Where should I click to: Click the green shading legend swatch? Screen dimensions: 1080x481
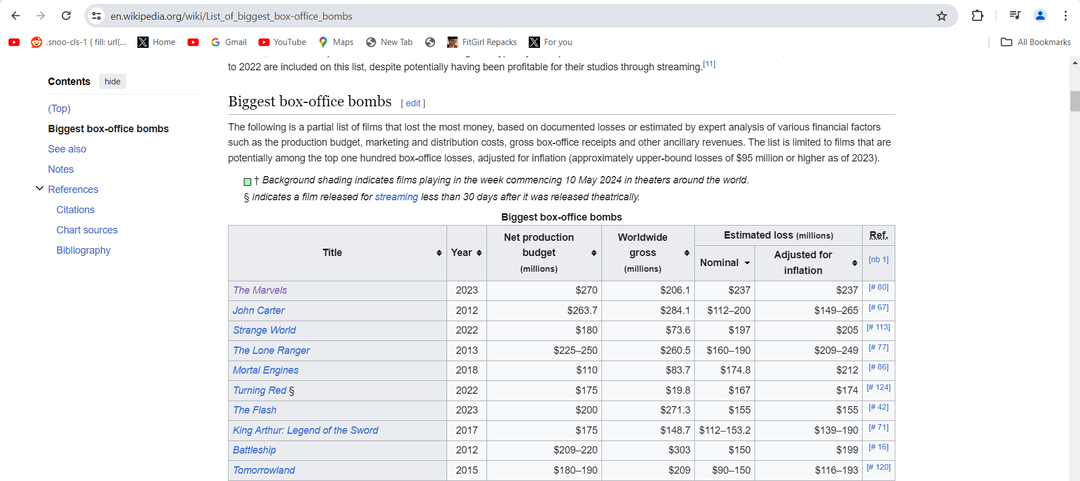click(247, 181)
